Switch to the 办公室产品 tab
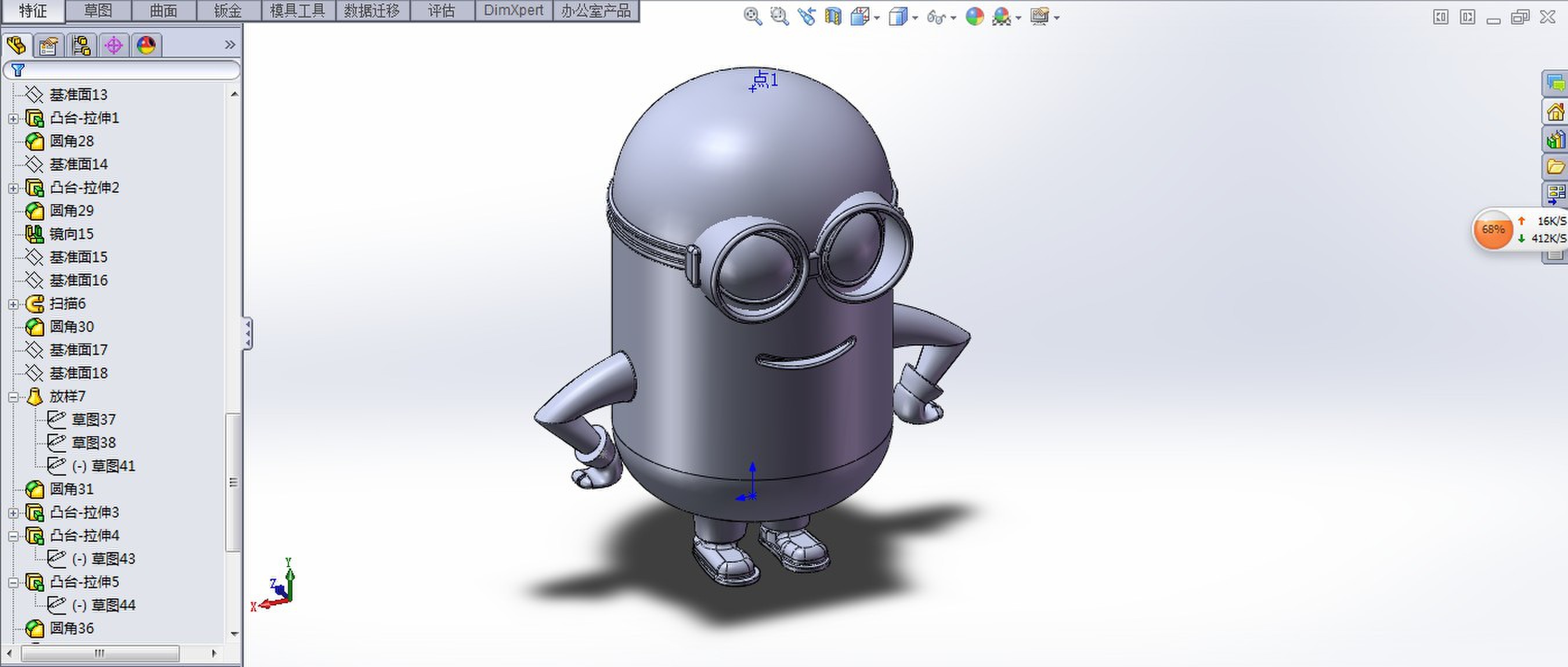1568x667 pixels. pyautogui.click(x=596, y=10)
